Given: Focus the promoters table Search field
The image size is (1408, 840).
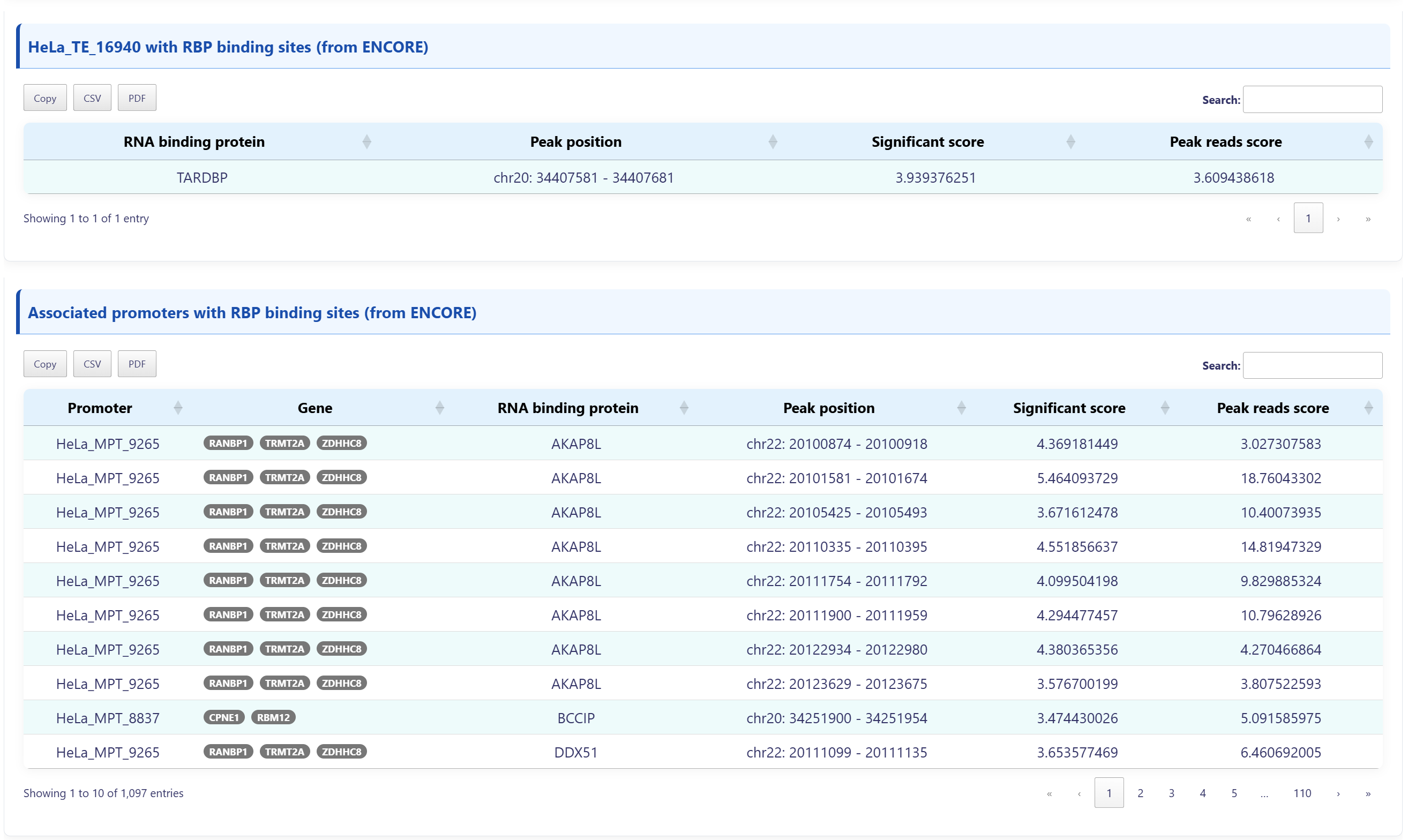Looking at the screenshot, I should [1312, 365].
